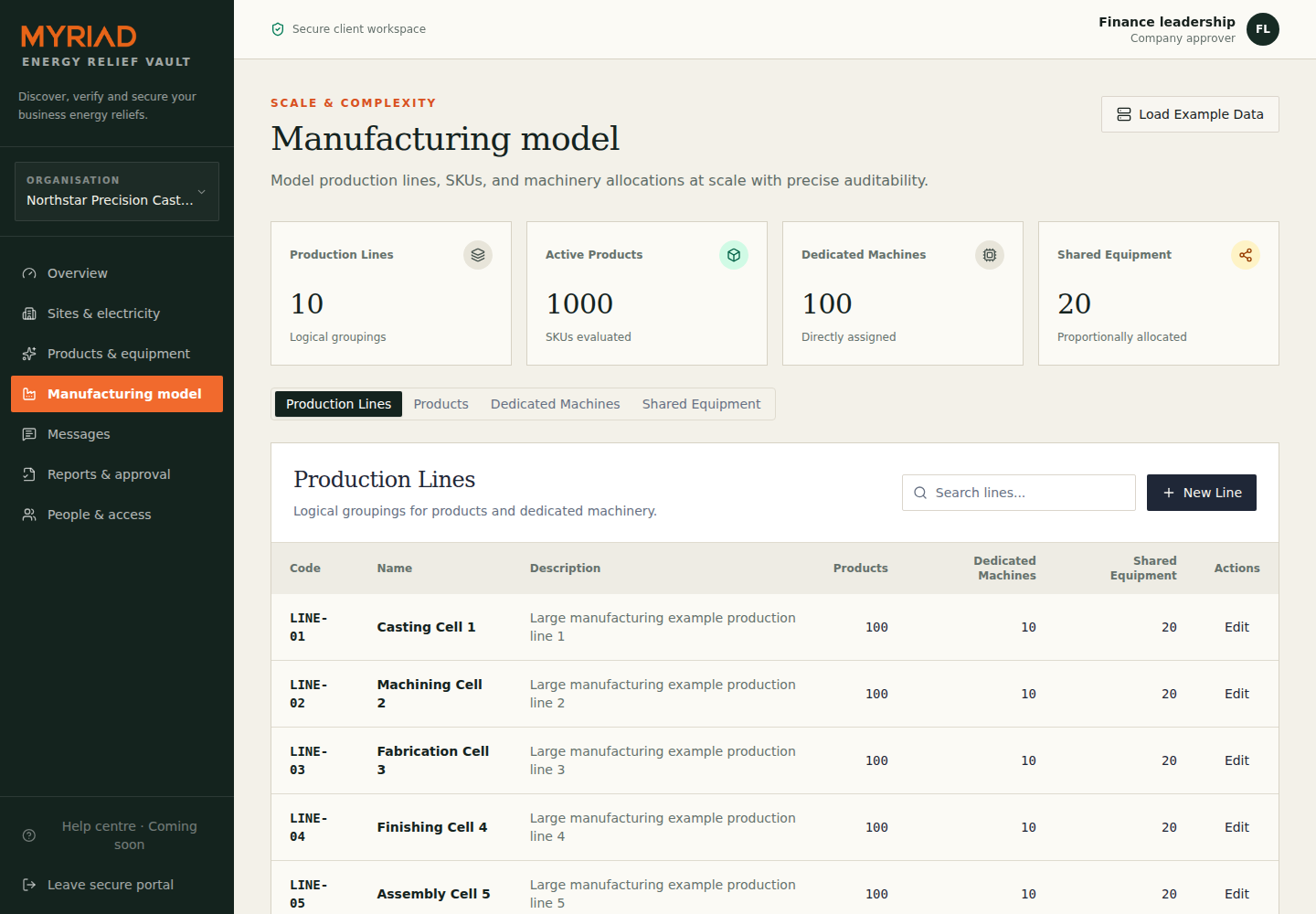The image size is (1316, 914).
Task: Click the search magnifier icon in lines field
Action: (x=920, y=493)
